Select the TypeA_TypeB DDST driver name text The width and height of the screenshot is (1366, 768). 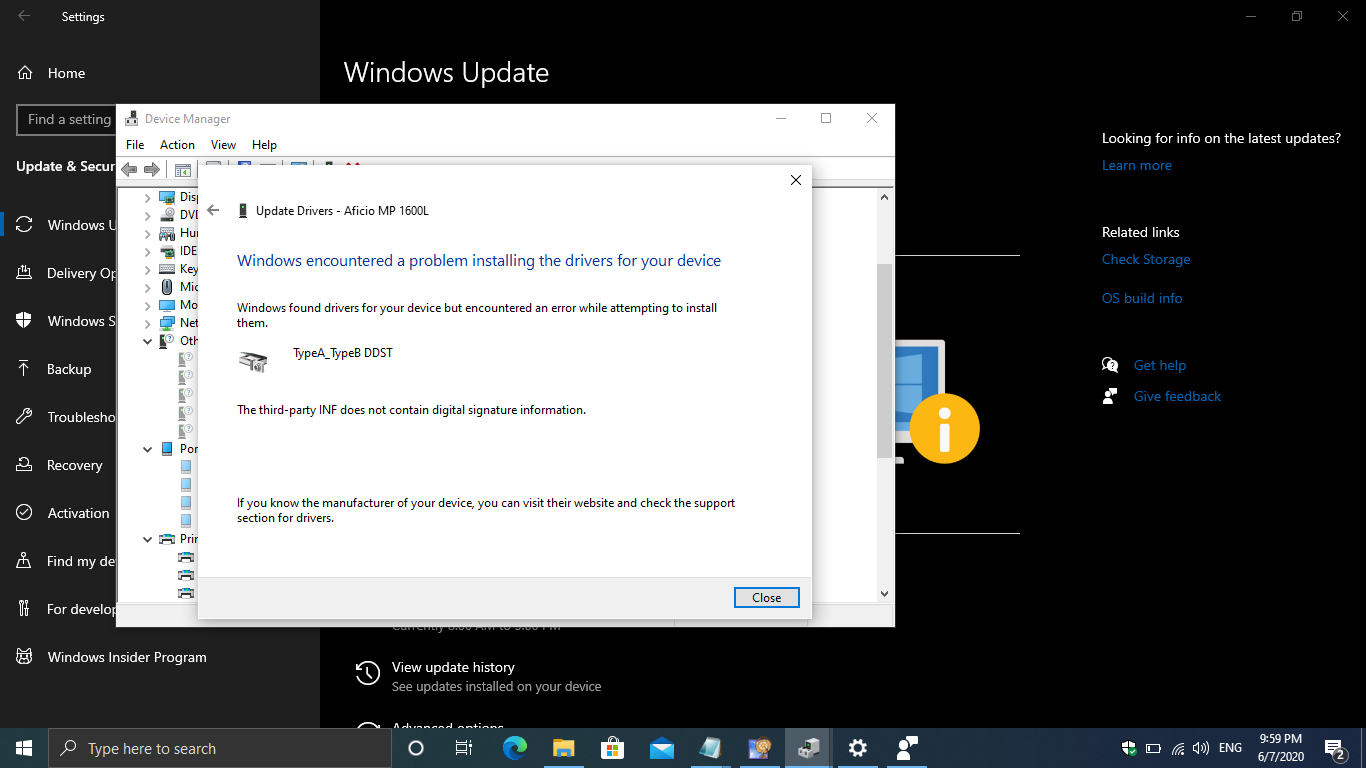(x=343, y=353)
